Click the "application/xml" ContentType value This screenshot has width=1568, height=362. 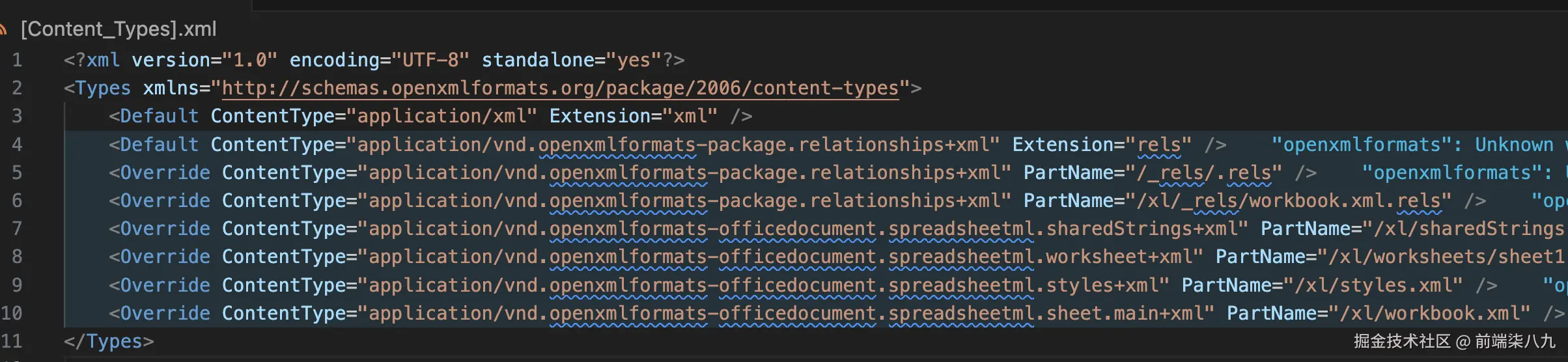coord(441,116)
